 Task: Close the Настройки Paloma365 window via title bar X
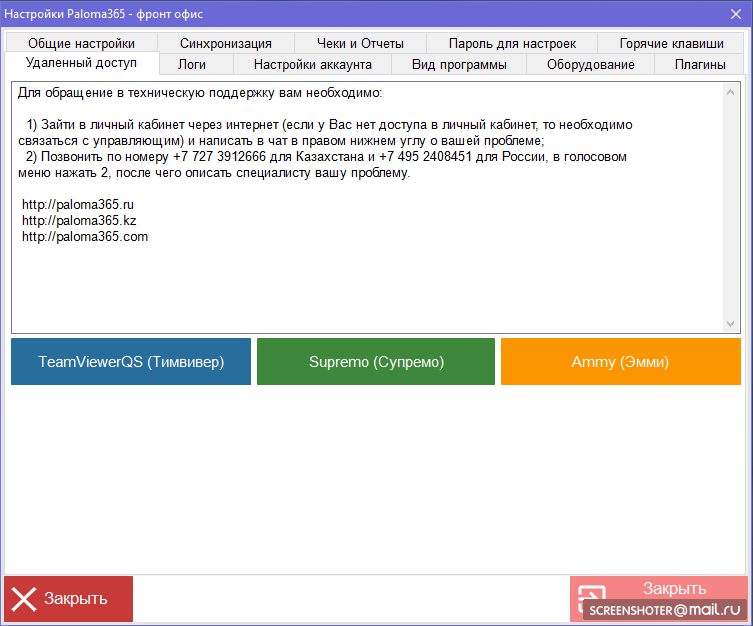pyautogui.click(x=735, y=13)
